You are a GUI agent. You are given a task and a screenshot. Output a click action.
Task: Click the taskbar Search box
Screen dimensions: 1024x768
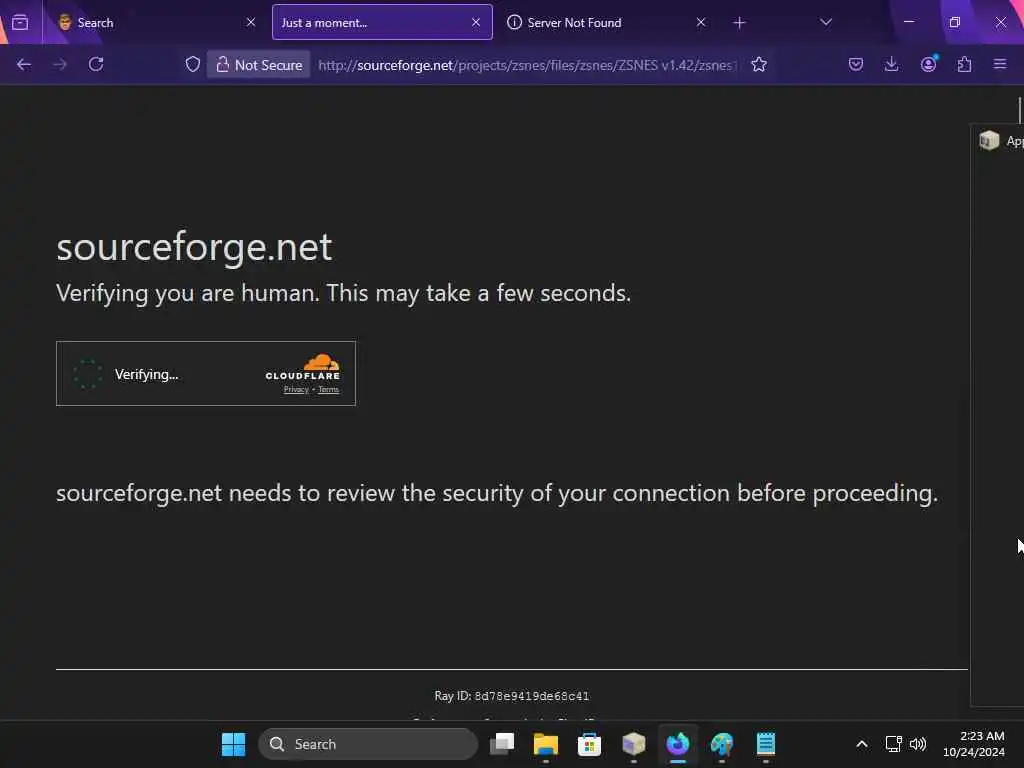[x=368, y=744]
